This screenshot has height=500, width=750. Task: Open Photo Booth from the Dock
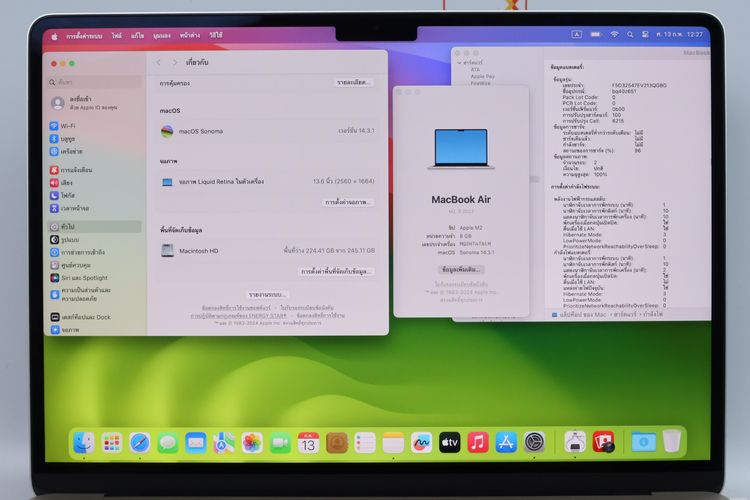pos(604,443)
